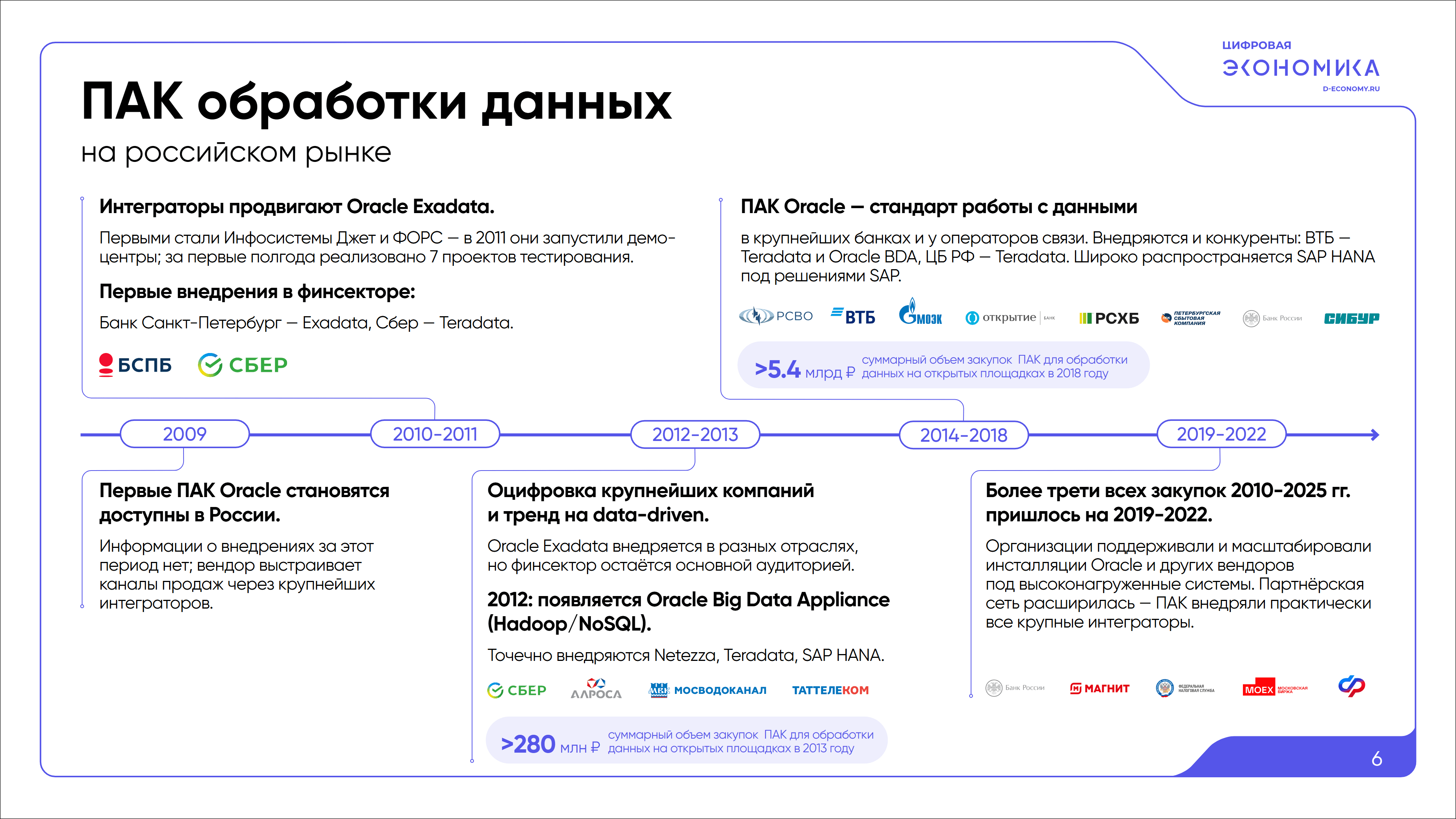Click paragraph в крупнейших банках и у операторов связи

[1057, 257]
